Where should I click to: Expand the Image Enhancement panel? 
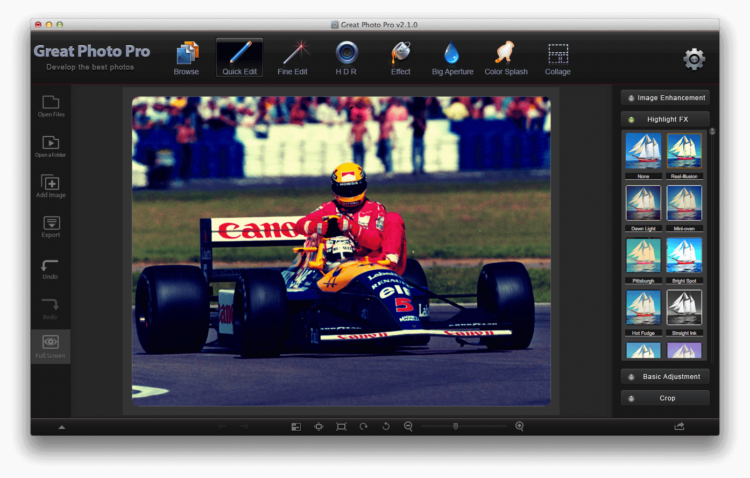[x=665, y=98]
